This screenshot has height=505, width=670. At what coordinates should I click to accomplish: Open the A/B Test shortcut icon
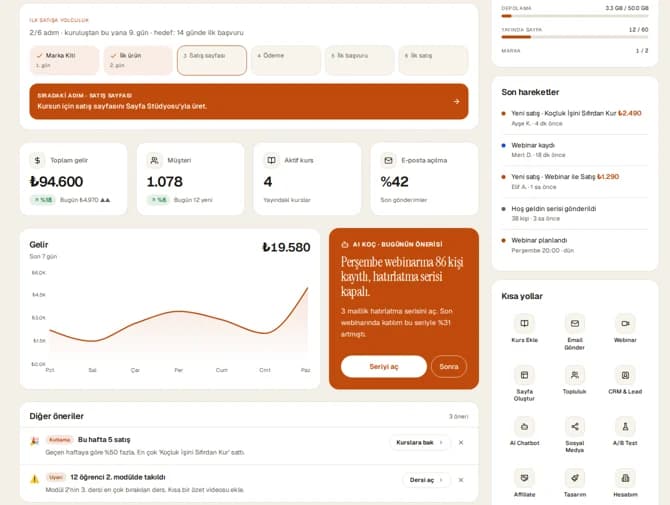click(625, 426)
